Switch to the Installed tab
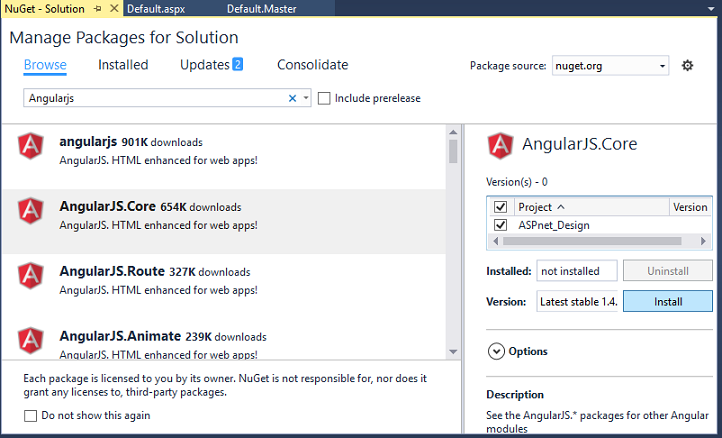 (123, 65)
